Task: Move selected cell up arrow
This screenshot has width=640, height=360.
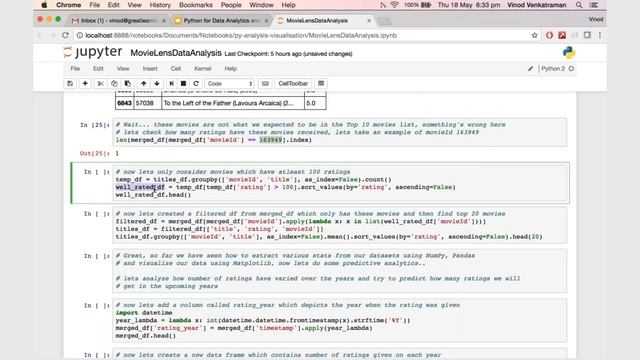Action: coord(144,83)
